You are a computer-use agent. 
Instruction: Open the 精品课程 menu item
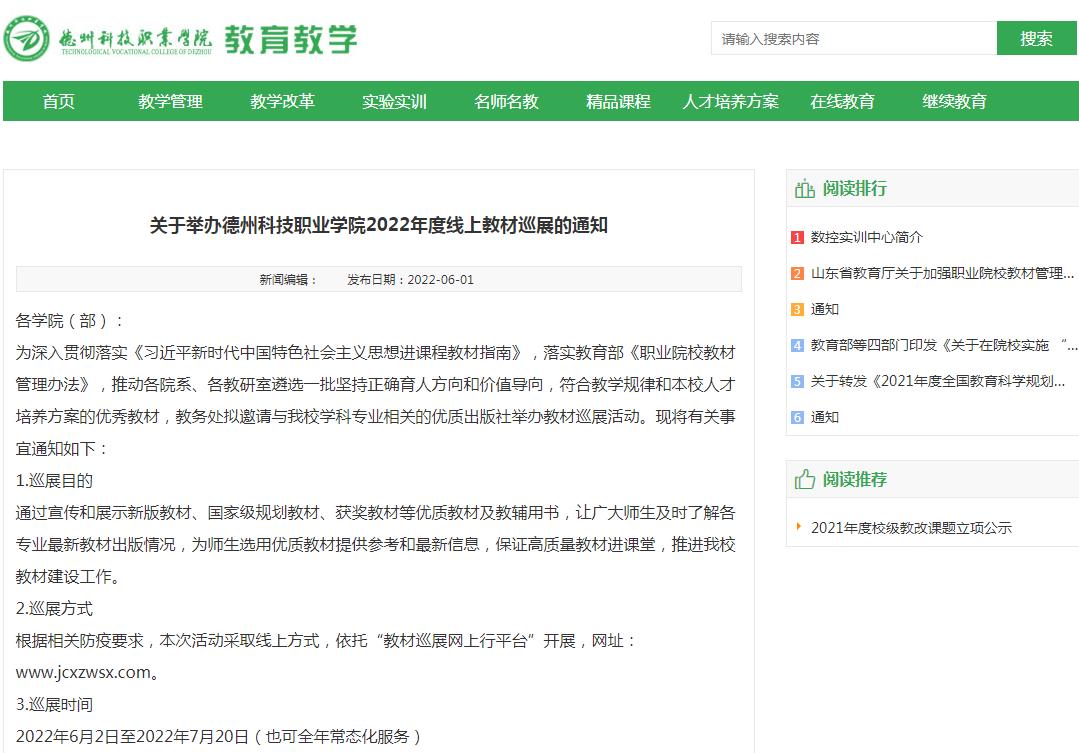(618, 101)
